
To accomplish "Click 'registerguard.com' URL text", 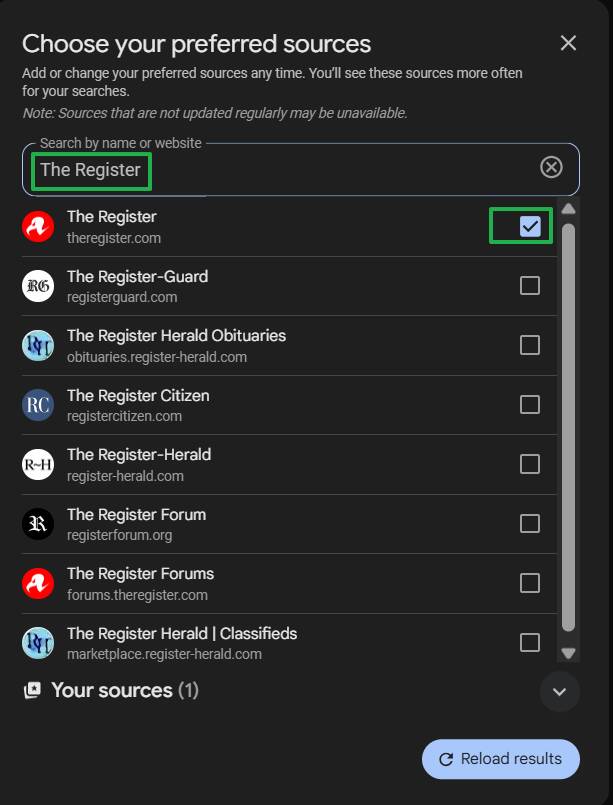I will click(x=122, y=297).
